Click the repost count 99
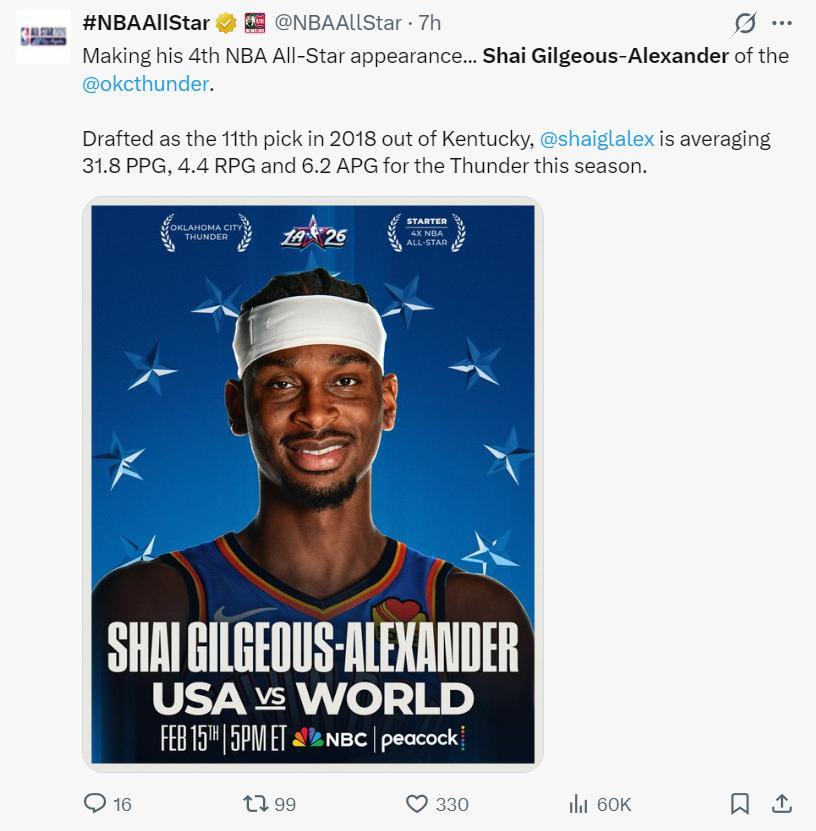 285,805
